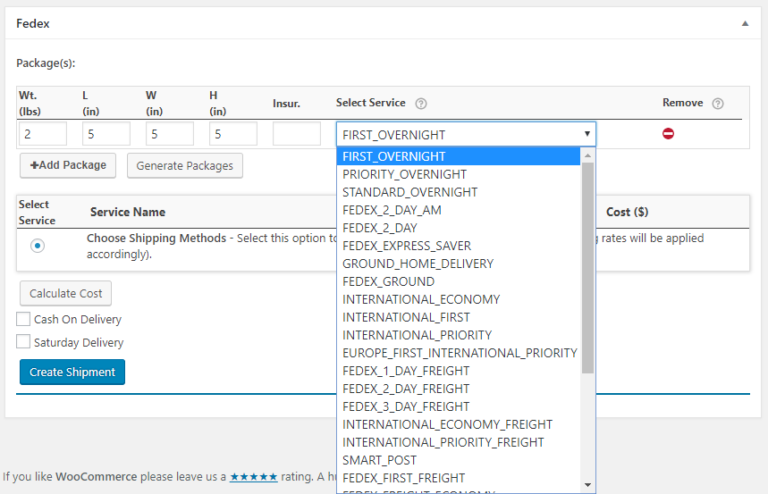Click the dropdown list scroll up arrow
768x494 pixels.
(588, 156)
